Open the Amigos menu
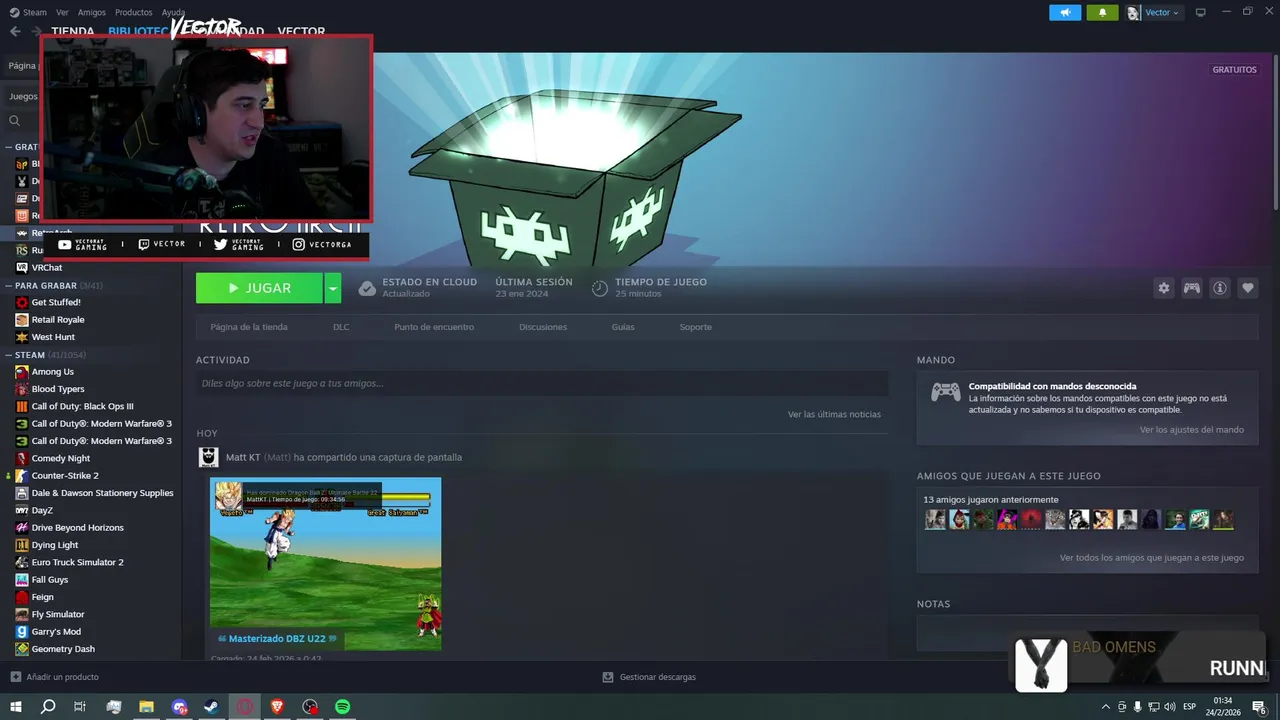This screenshot has width=1280, height=720. pyautogui.click(x=92, y=12)
